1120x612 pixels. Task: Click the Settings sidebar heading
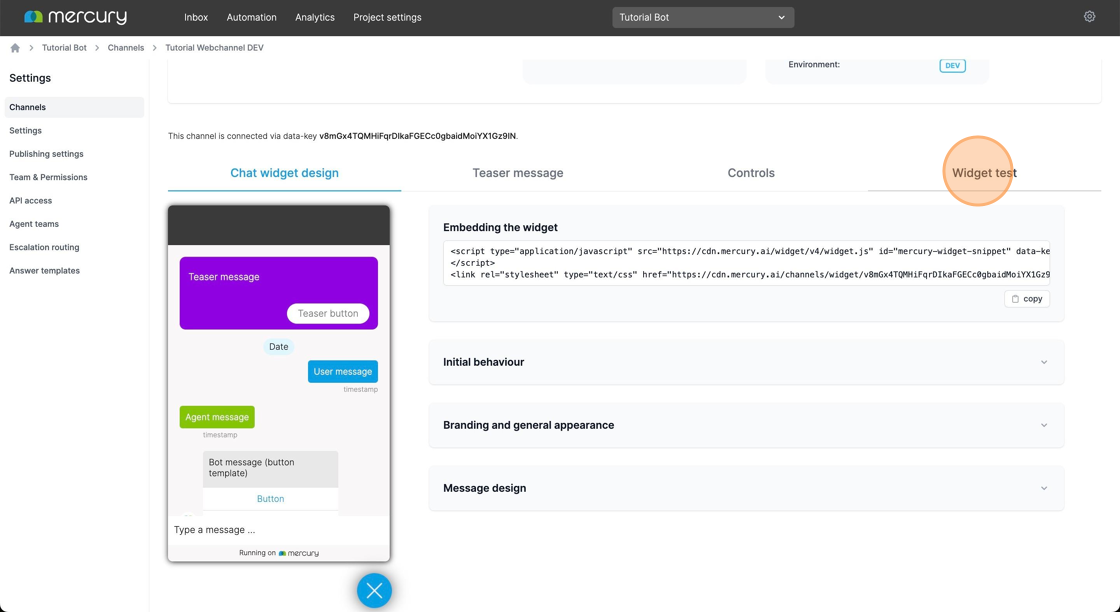click(x=30, y=78)
